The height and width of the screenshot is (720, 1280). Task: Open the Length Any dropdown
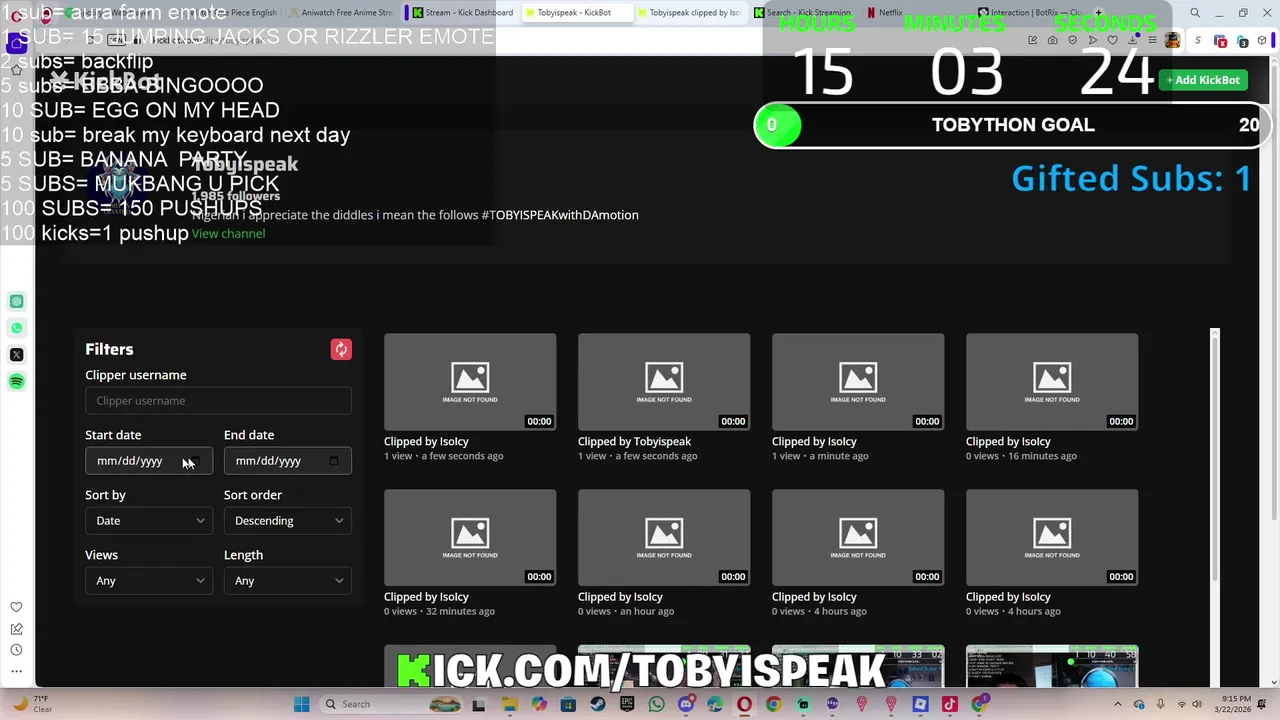pos(288,580)
